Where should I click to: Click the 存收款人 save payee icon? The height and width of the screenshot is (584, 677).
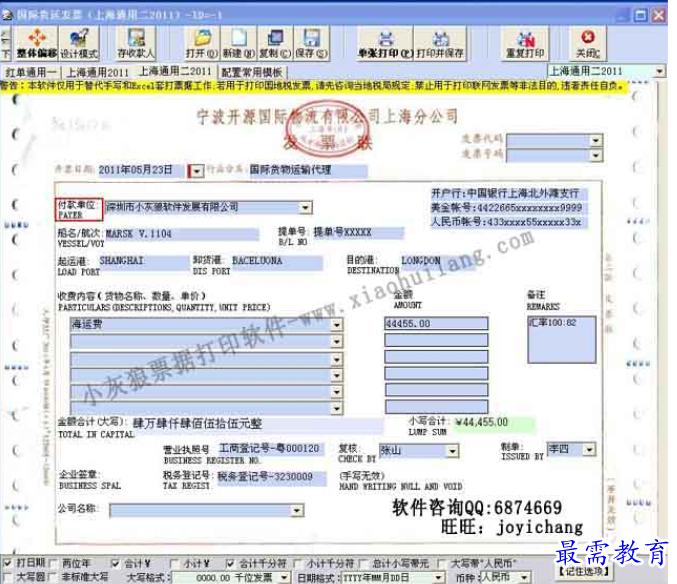(x=136, y=43)
